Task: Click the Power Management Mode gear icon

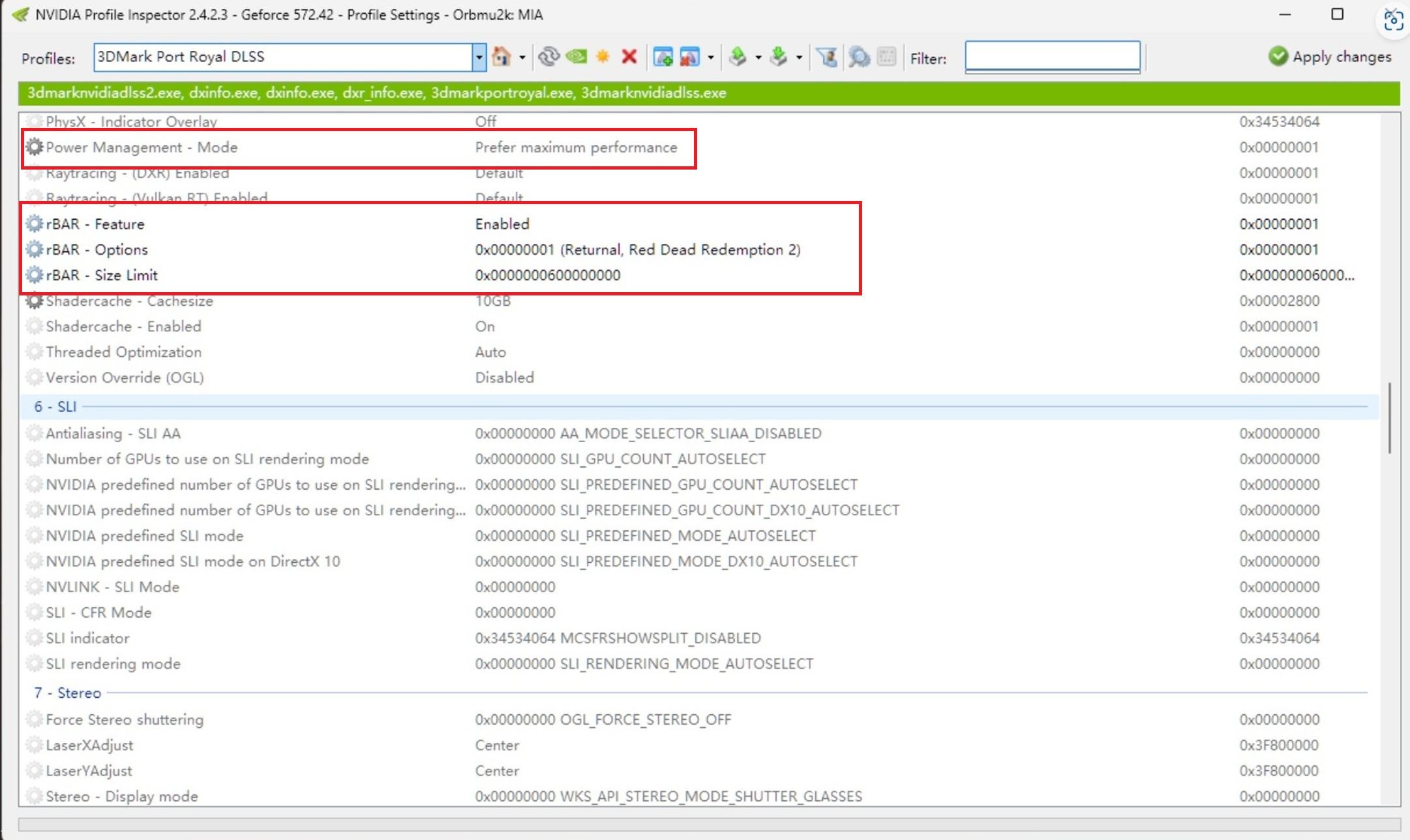Action: (35, 147)
